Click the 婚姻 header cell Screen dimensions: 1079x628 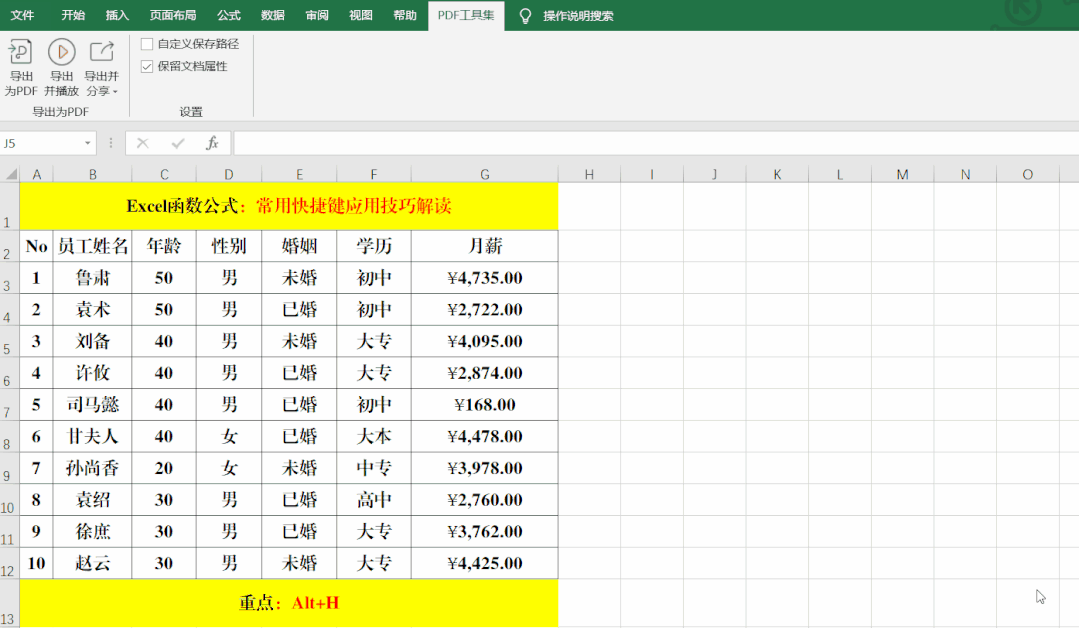299,246
